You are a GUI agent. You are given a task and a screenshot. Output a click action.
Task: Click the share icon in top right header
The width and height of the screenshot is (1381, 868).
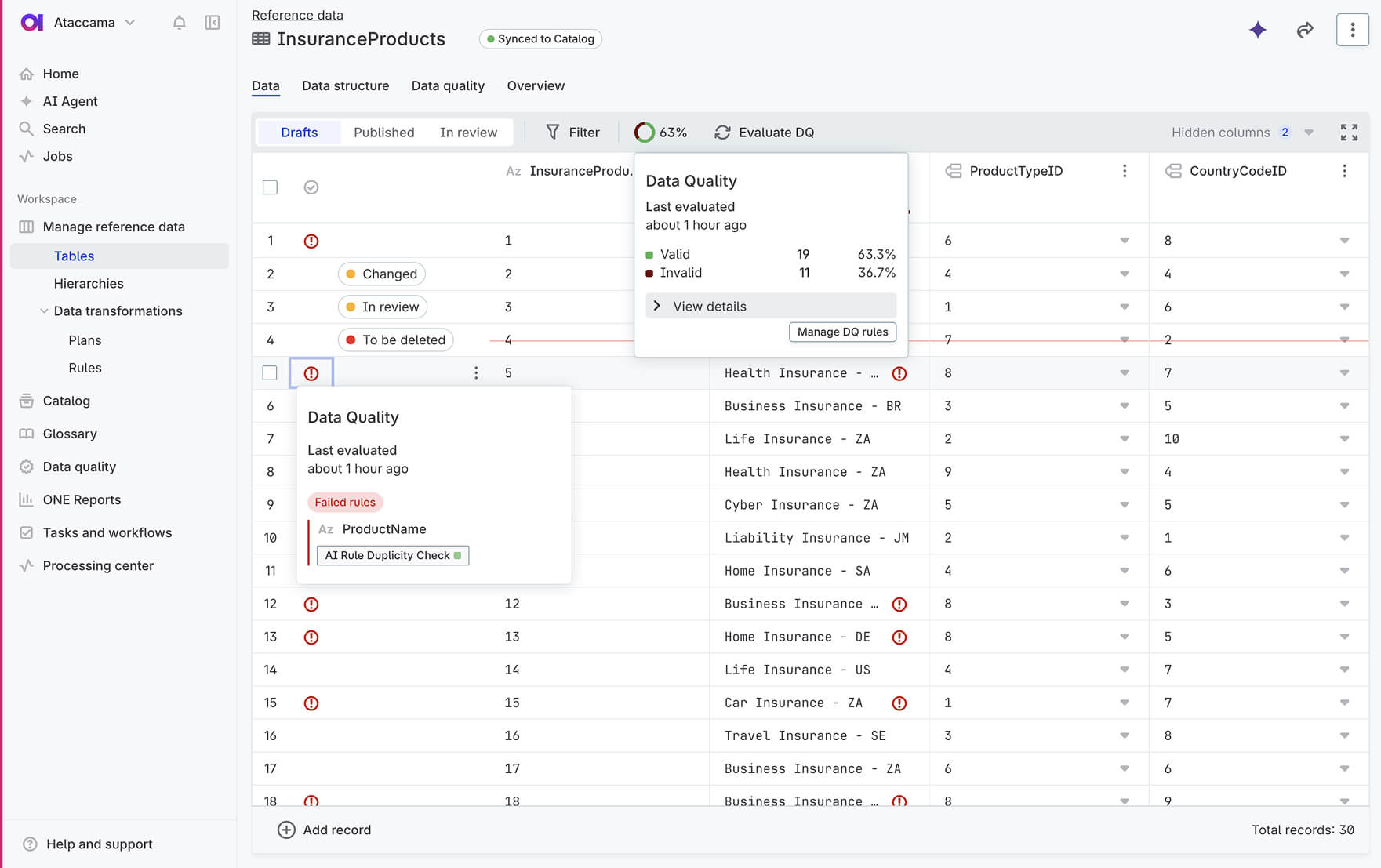click(x=1305, y=30)
